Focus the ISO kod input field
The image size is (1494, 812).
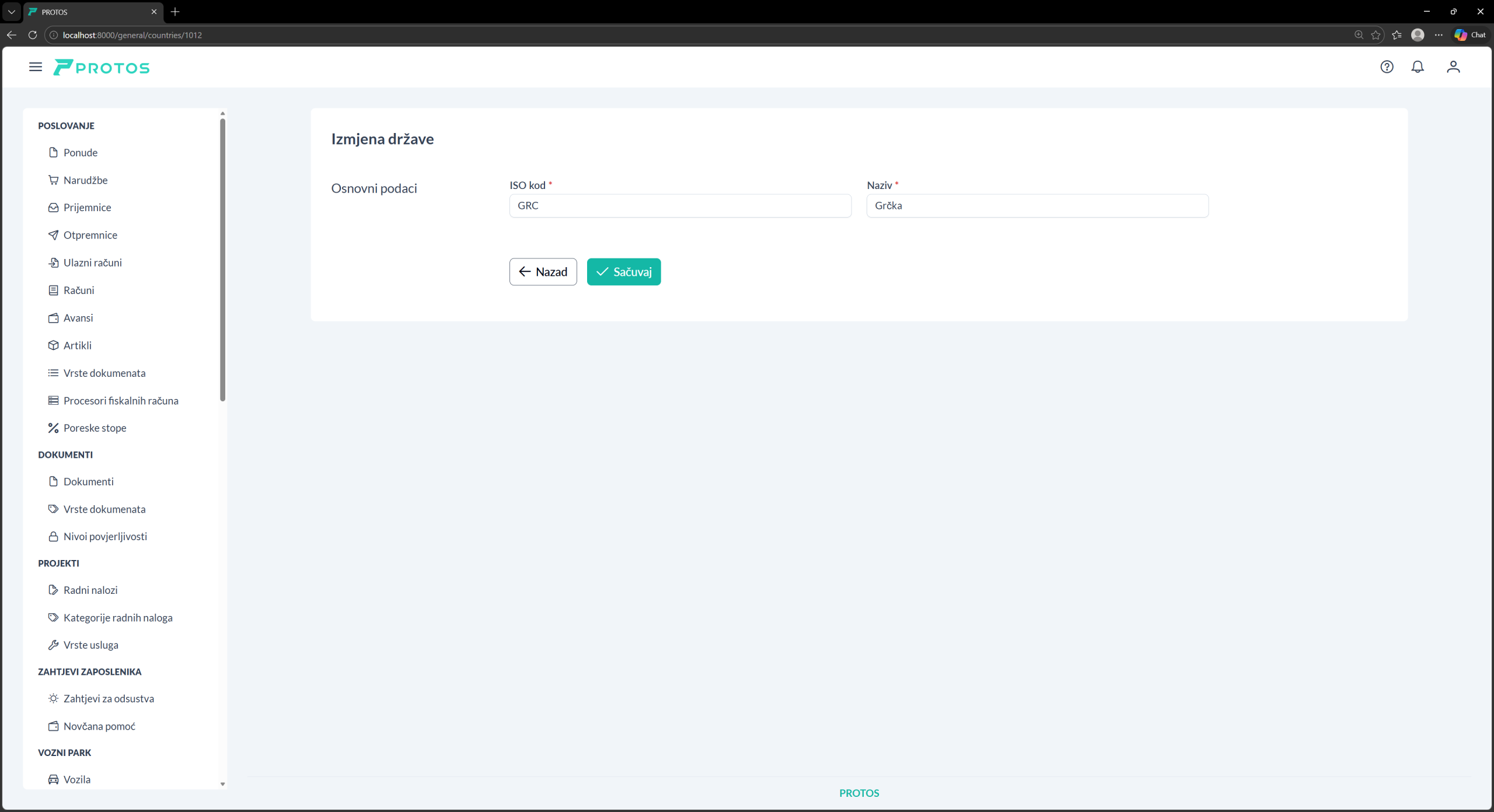click(680, 206)
